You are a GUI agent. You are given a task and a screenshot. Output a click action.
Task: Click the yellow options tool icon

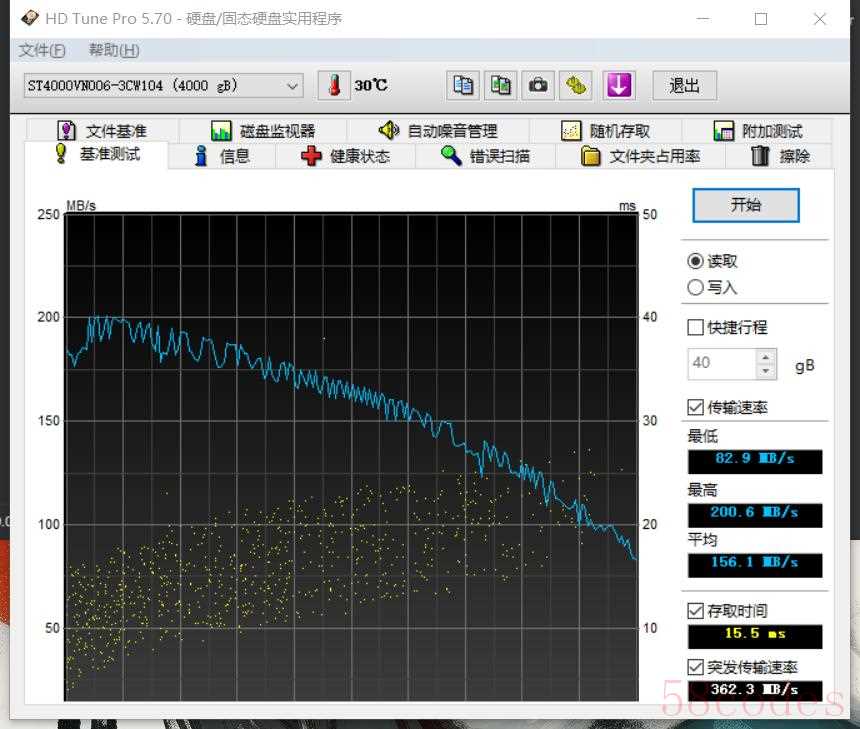576,85
